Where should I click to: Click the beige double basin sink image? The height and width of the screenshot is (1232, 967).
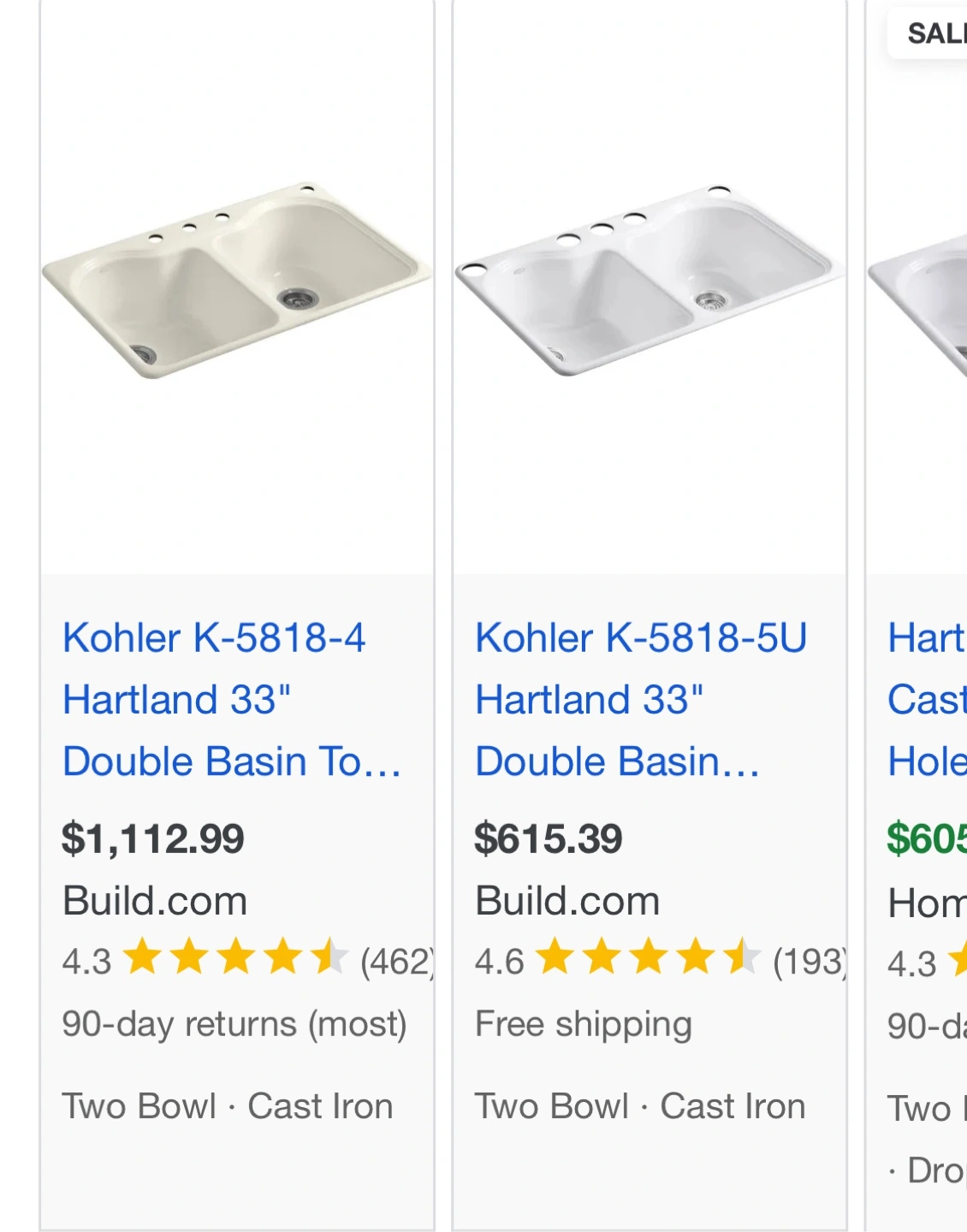pos(237,281)
